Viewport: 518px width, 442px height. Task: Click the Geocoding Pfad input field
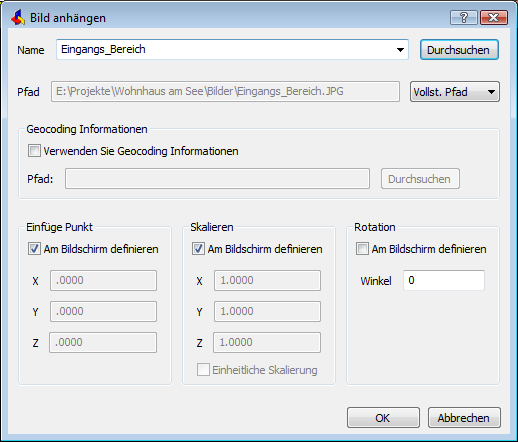(217, 179)
